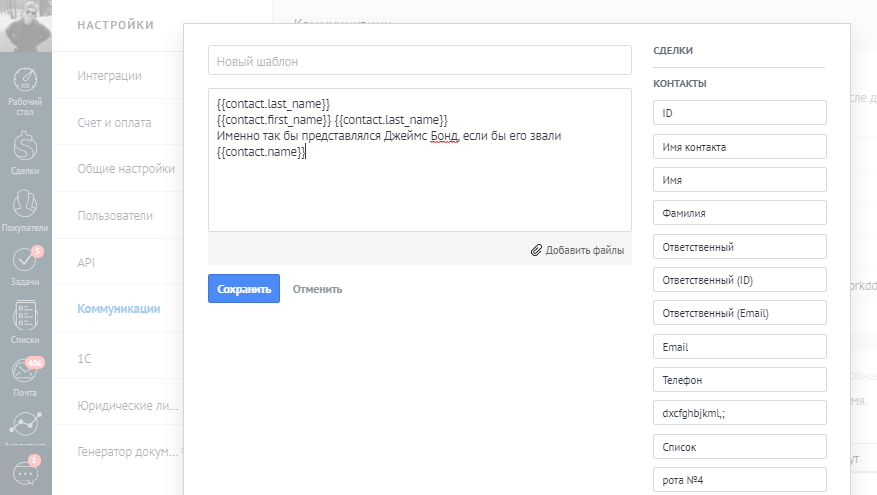The image size is (877, 495).
Task: Insert the Ответственный (Email) tag
Action: 739,313
